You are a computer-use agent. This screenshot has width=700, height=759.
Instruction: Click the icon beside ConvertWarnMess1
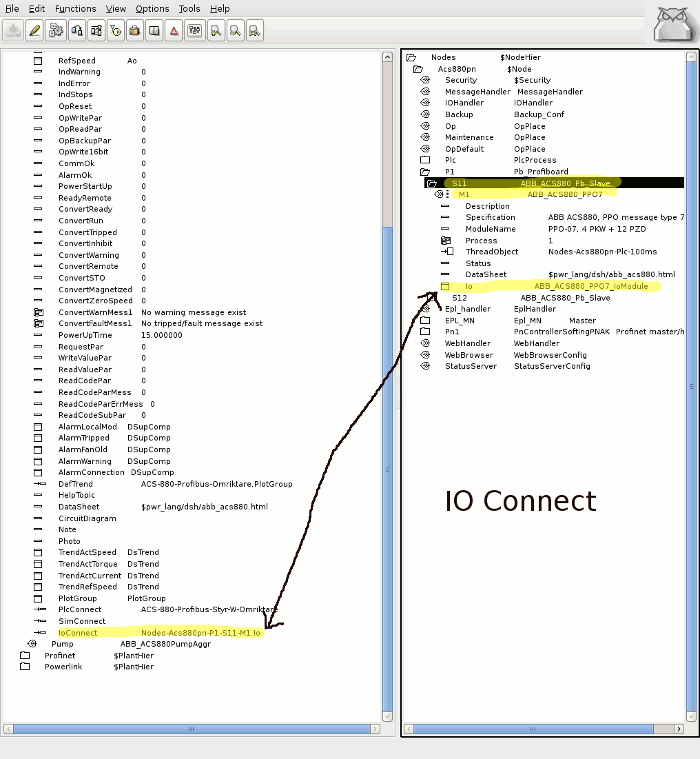(38, 312)
